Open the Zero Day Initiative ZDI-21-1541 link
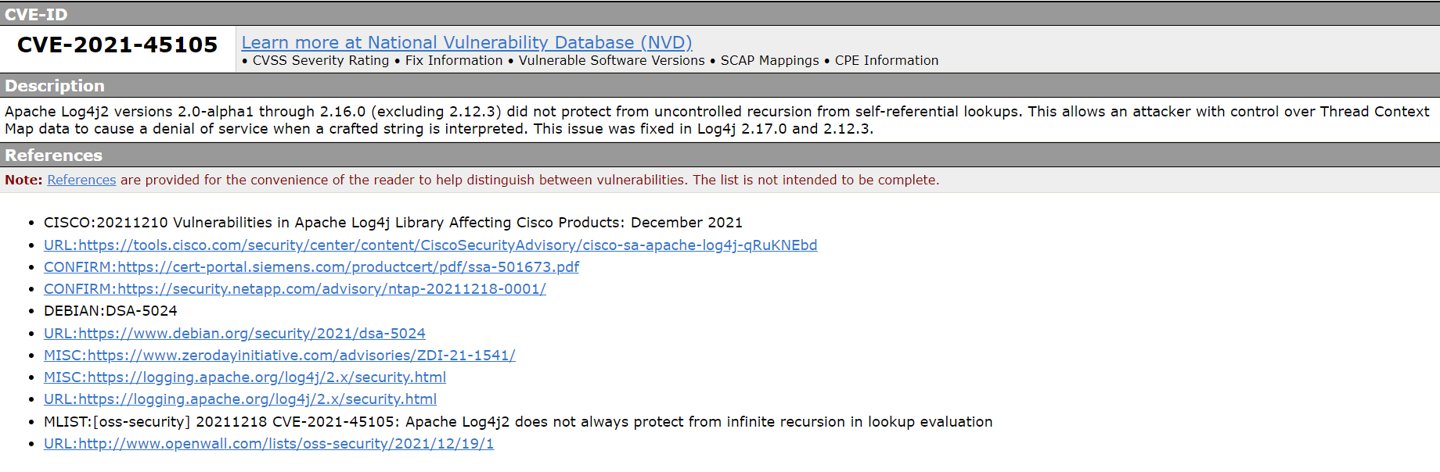The image size is (1440, 472). 280,355
